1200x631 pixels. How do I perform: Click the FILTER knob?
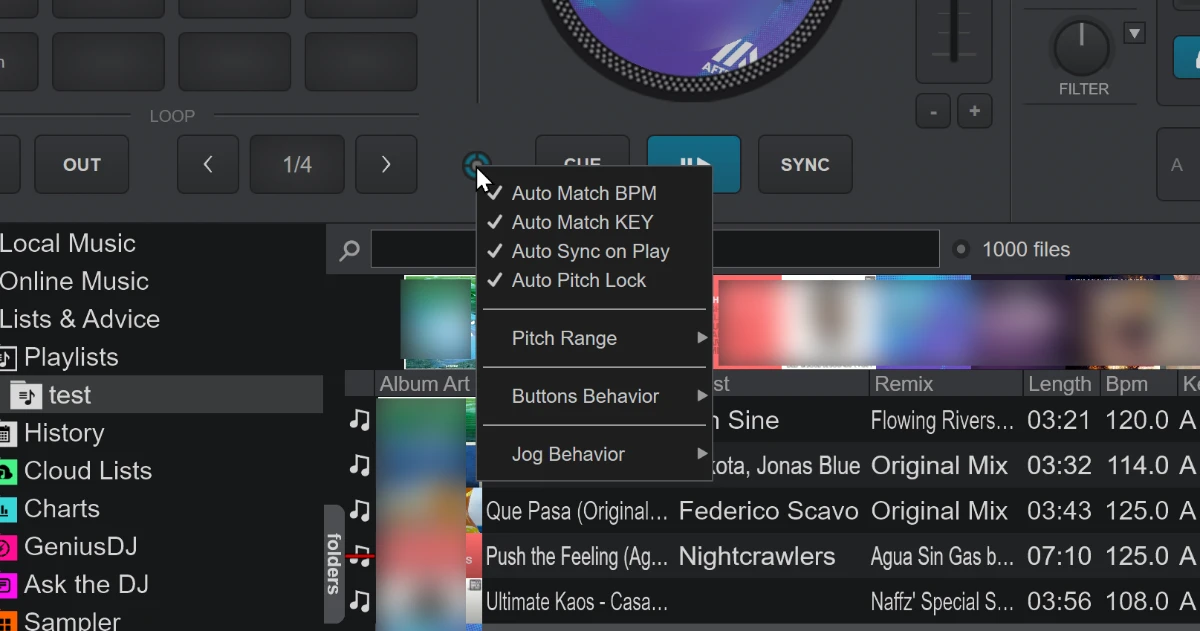point(1082,47)
